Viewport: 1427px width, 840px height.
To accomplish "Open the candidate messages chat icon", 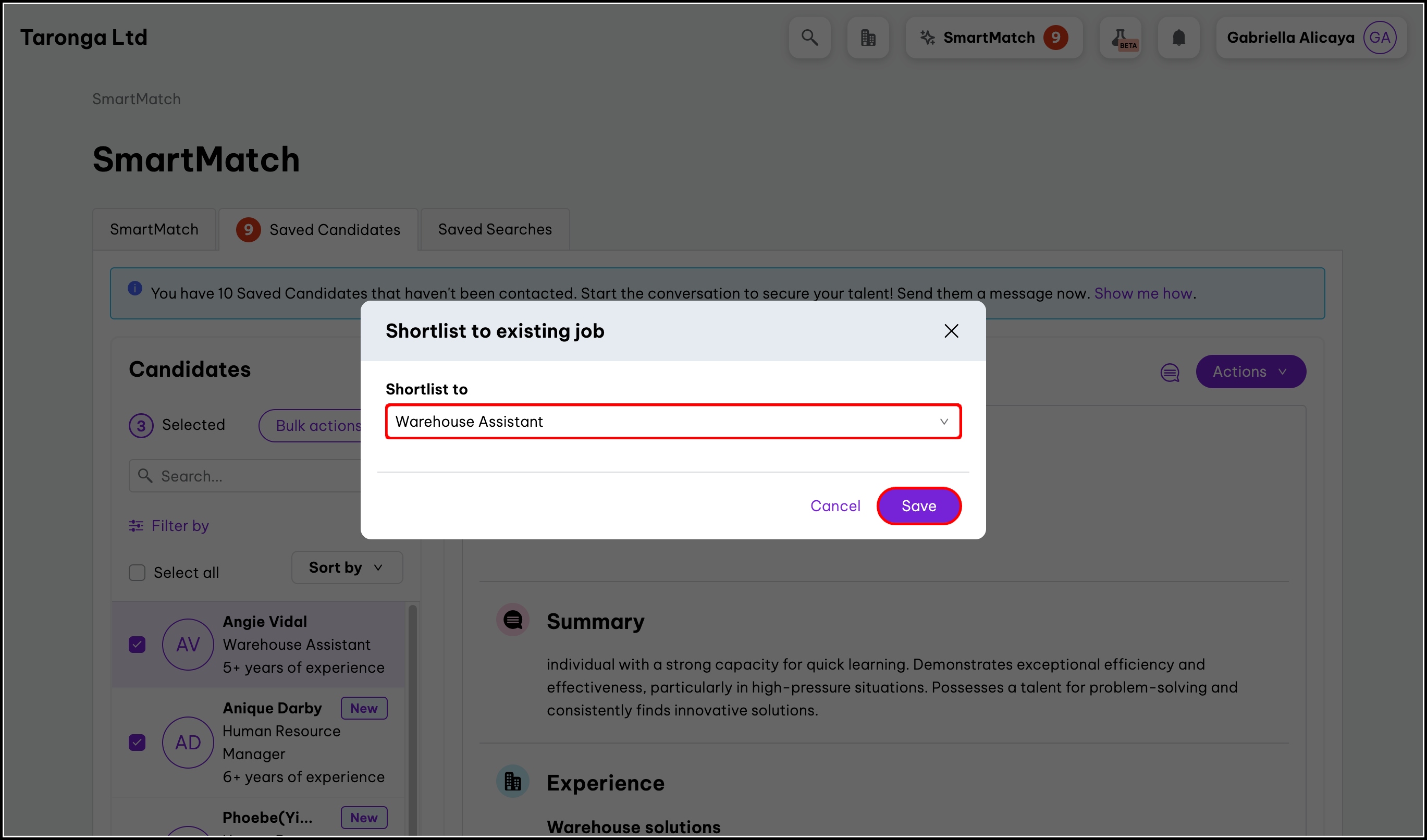I will [1170, 372].
